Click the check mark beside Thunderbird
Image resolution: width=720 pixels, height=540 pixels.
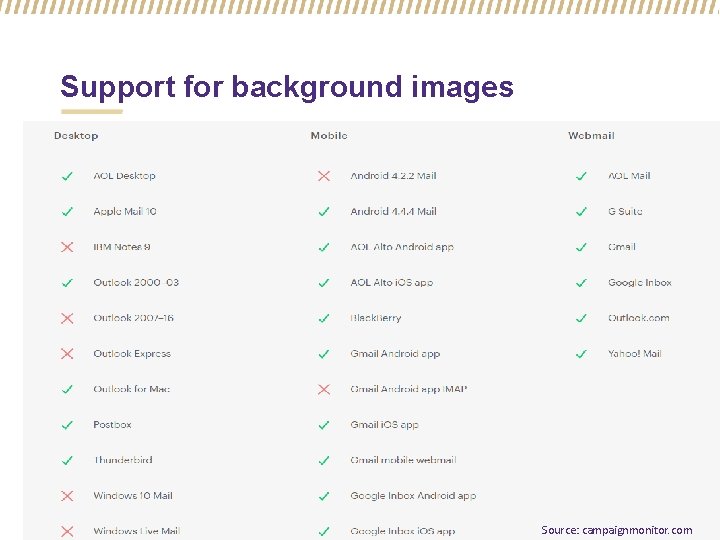67,460
